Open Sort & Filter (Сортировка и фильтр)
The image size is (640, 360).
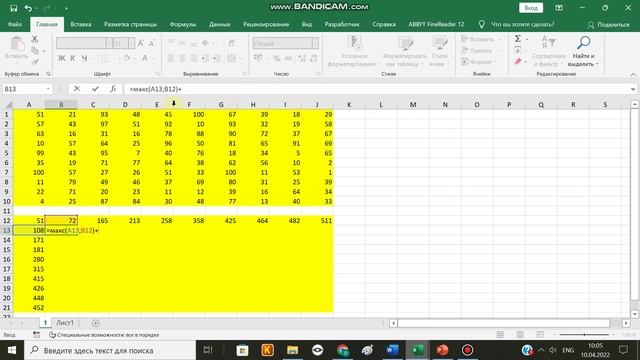point(549,51)
